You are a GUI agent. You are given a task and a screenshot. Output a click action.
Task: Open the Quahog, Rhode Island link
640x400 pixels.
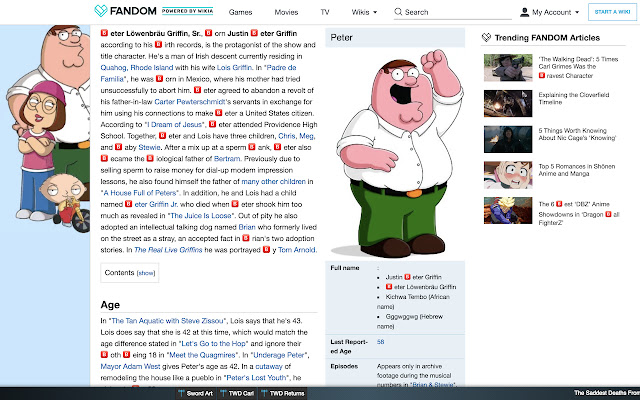click(x=137, y=67)
